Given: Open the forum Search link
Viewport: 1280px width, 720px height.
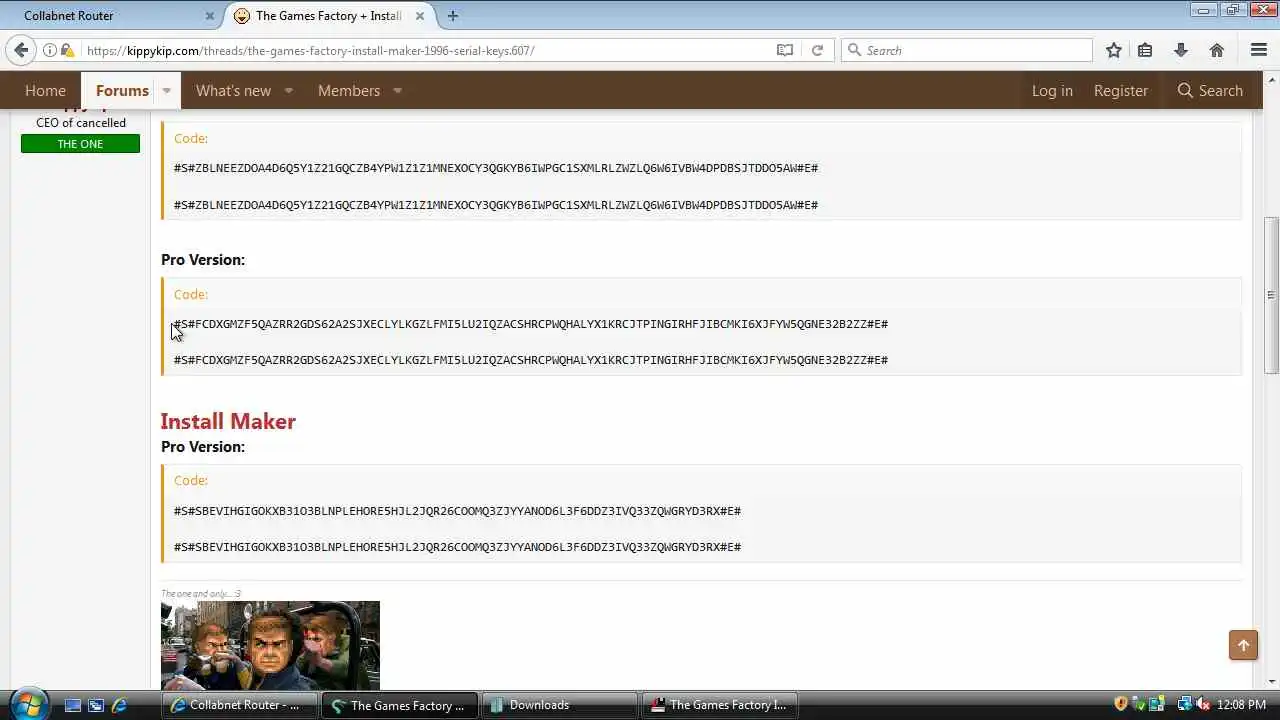Looking at the screenshot, I should click(x=1210, y=90).
